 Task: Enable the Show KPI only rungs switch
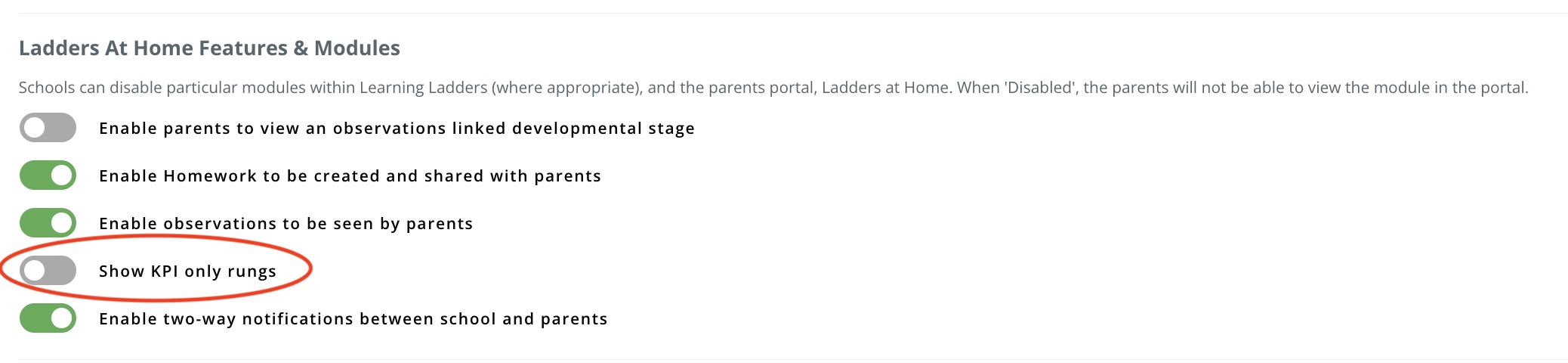[48, 271]
